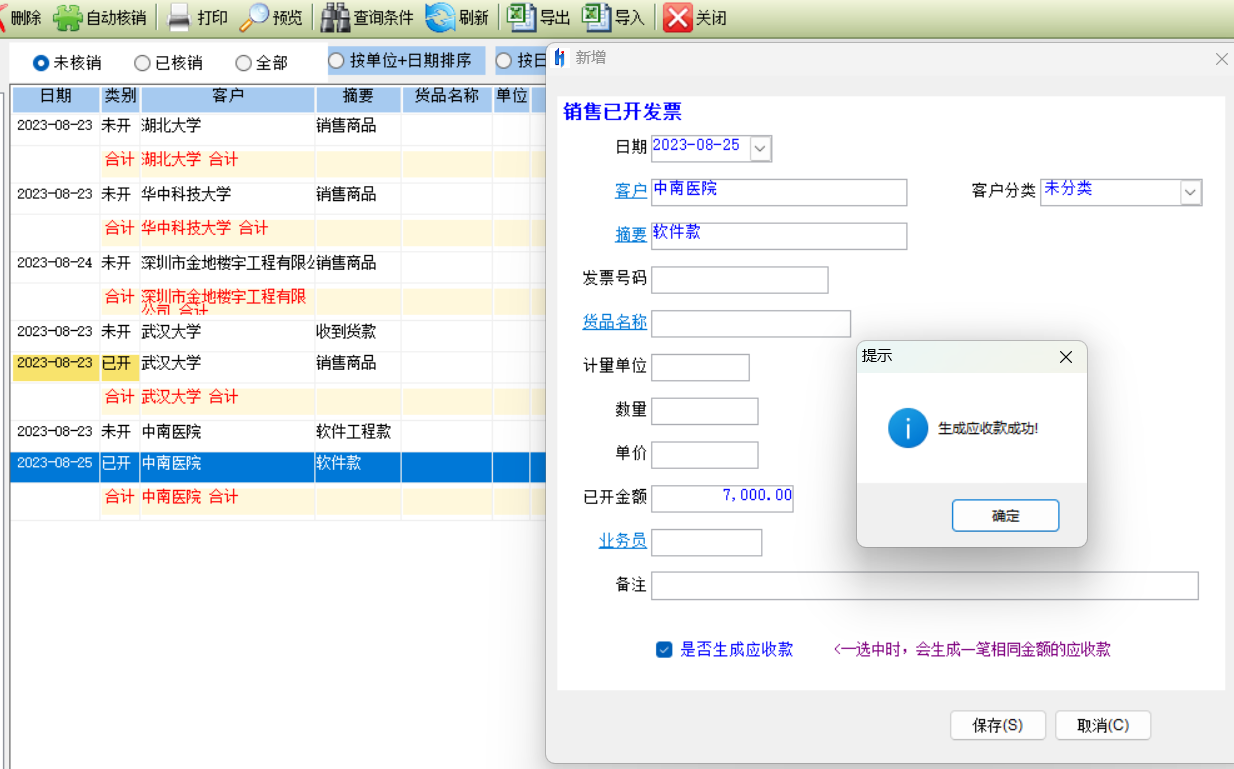The width and height of the screenshot is (1234, 769).
Task: Select the 未核销 radio option
Action: pyautogui.click(x=41, y=63)
